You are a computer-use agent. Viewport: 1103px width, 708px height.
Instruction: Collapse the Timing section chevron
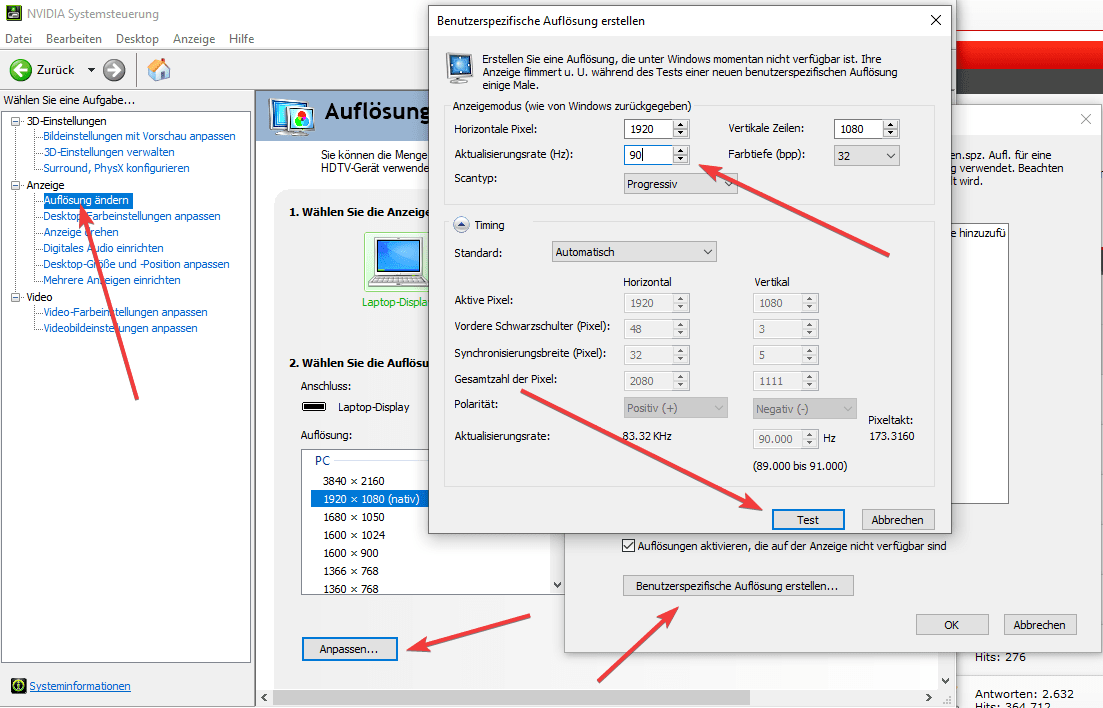point(461,225)
